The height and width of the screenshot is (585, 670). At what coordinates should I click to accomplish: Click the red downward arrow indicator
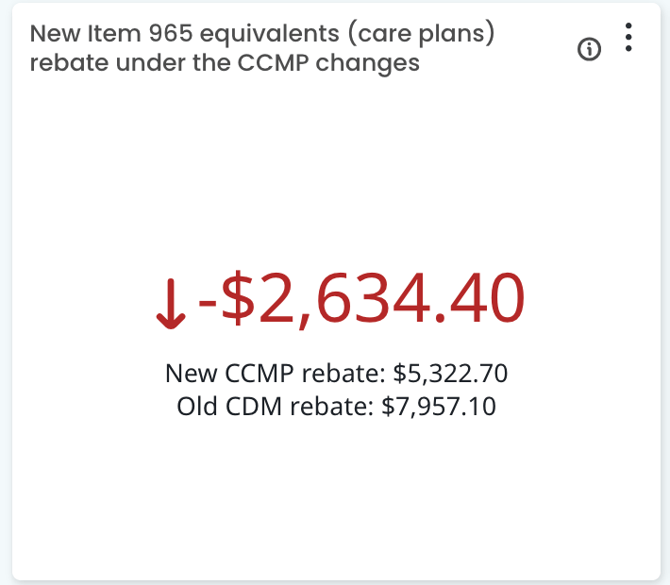(171, 305)
